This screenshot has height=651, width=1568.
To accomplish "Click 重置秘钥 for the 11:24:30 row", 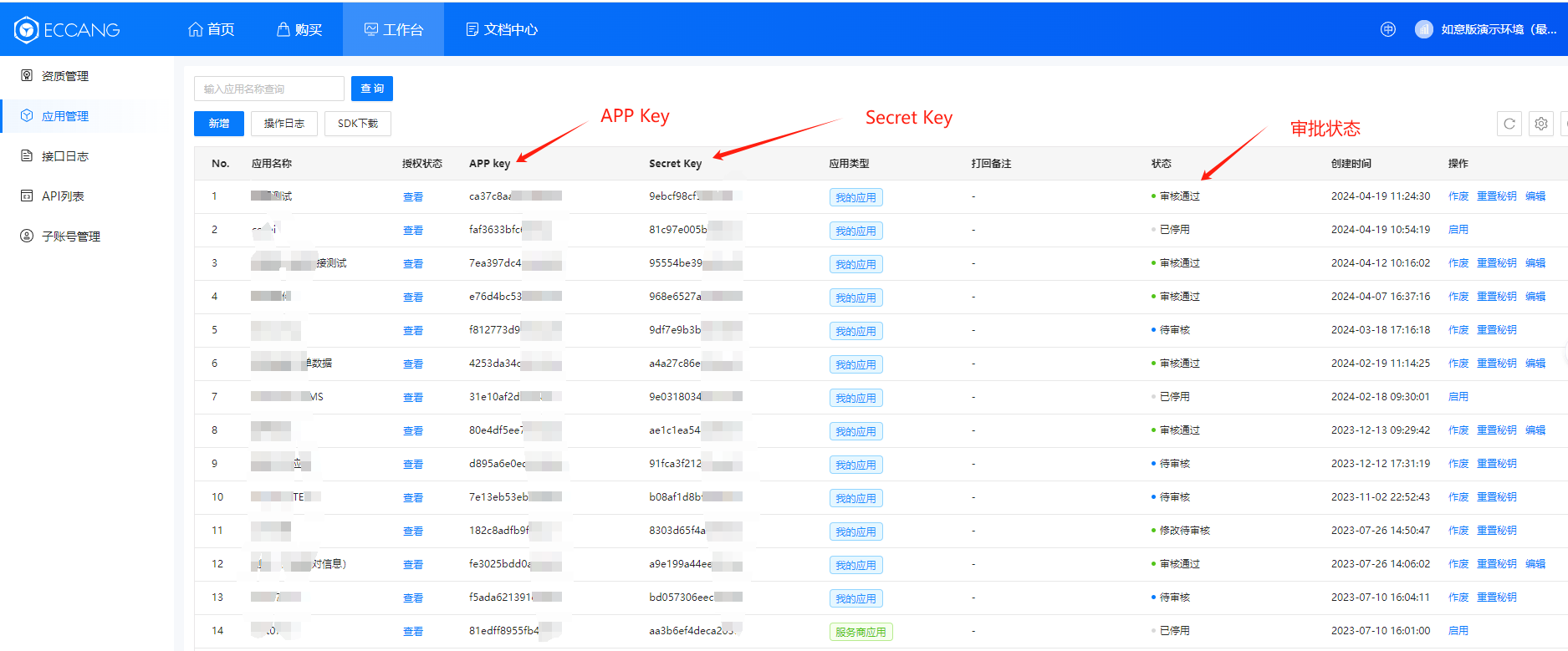I will (x=1497, y=196).
